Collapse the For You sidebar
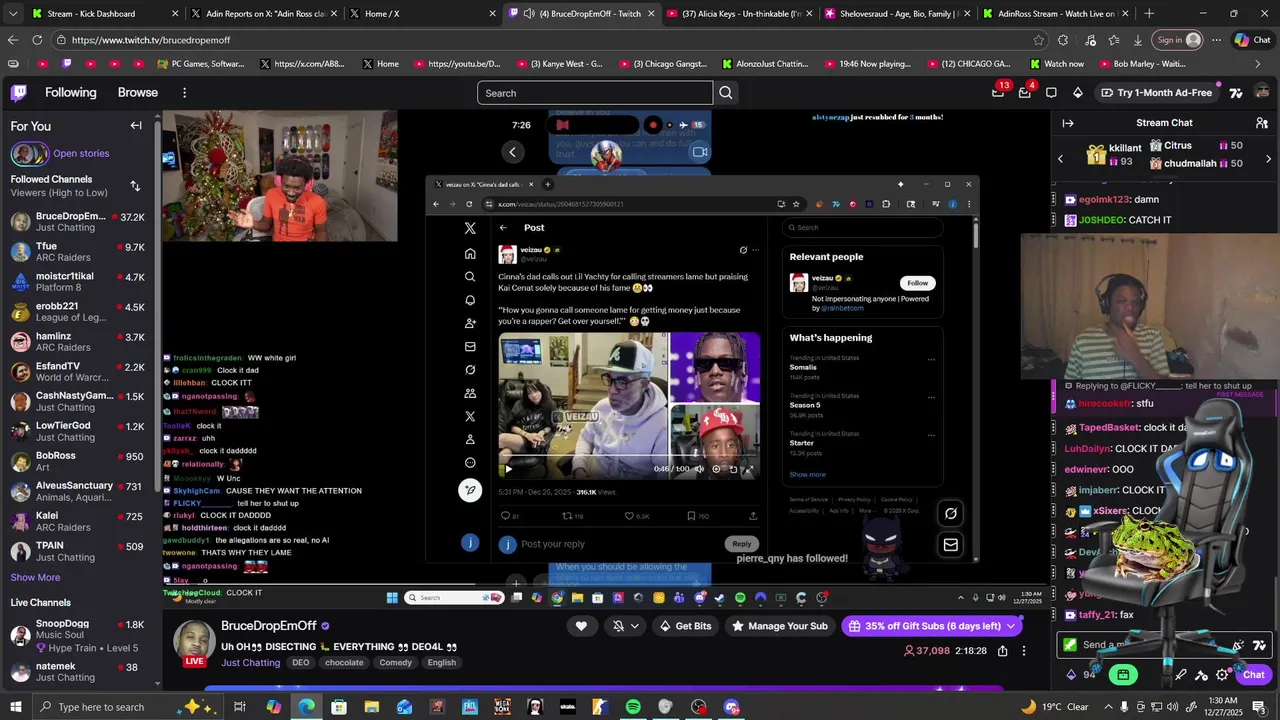This screenshot has height=720, width=1280. (136, 126)
